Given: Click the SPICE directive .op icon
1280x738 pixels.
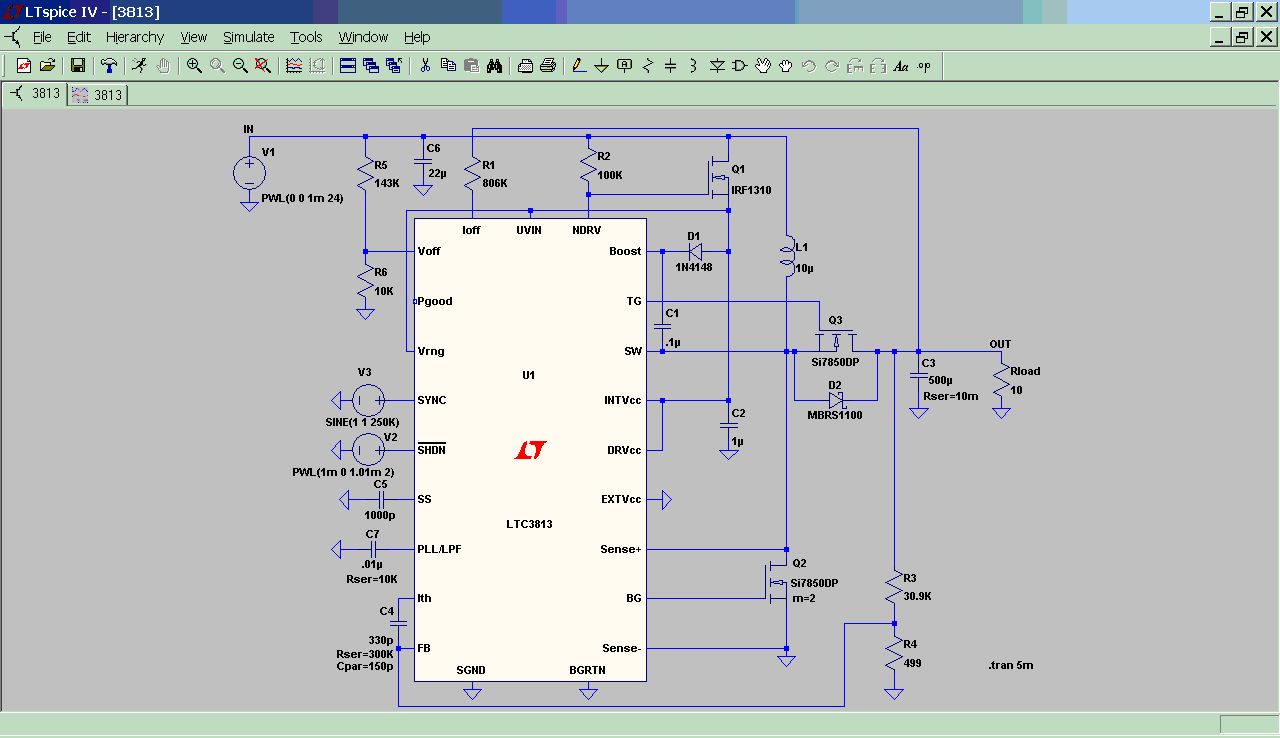Looking at the screenshot, I should point(924,66).
